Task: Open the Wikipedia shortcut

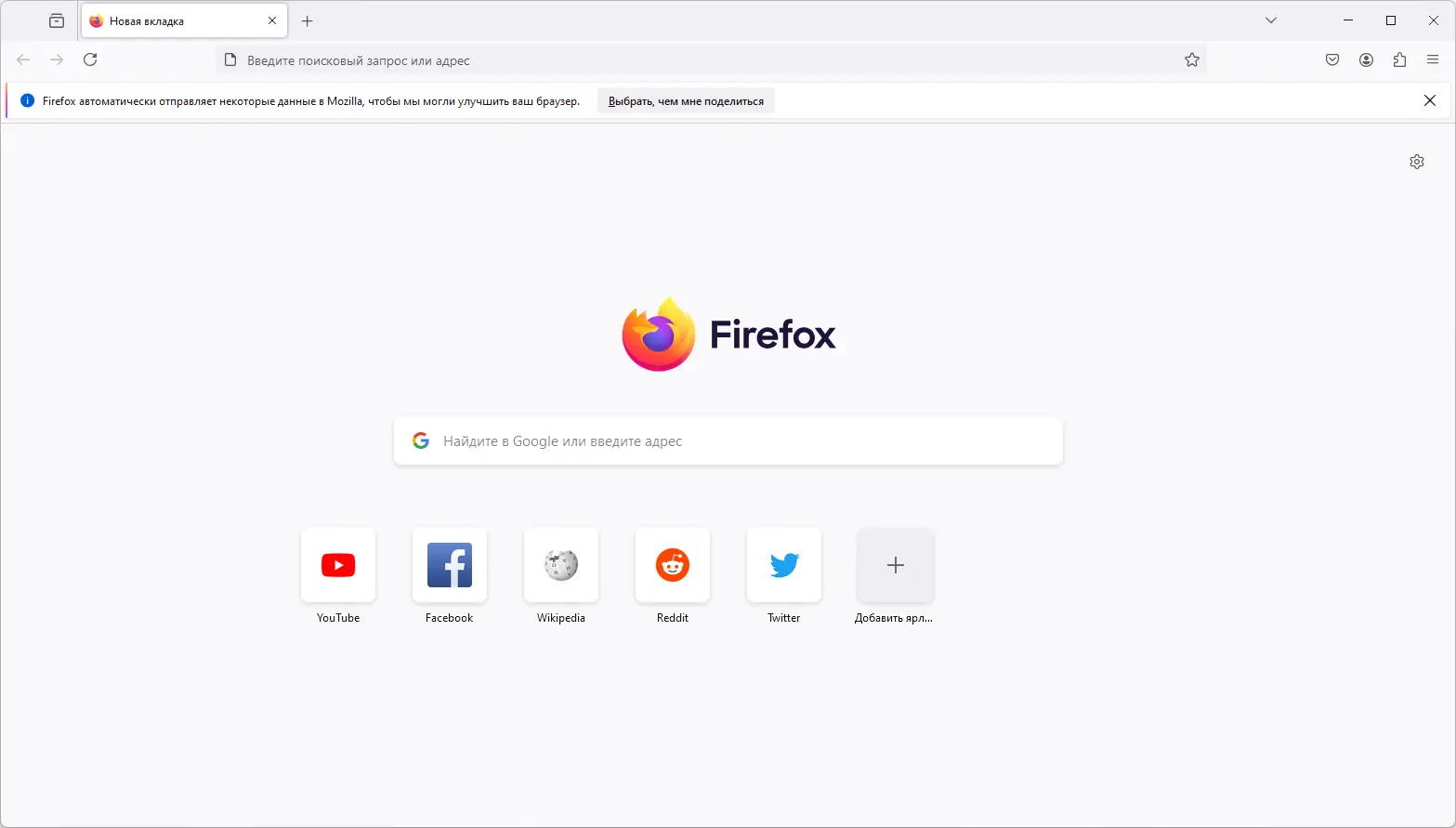Action: 560,565
